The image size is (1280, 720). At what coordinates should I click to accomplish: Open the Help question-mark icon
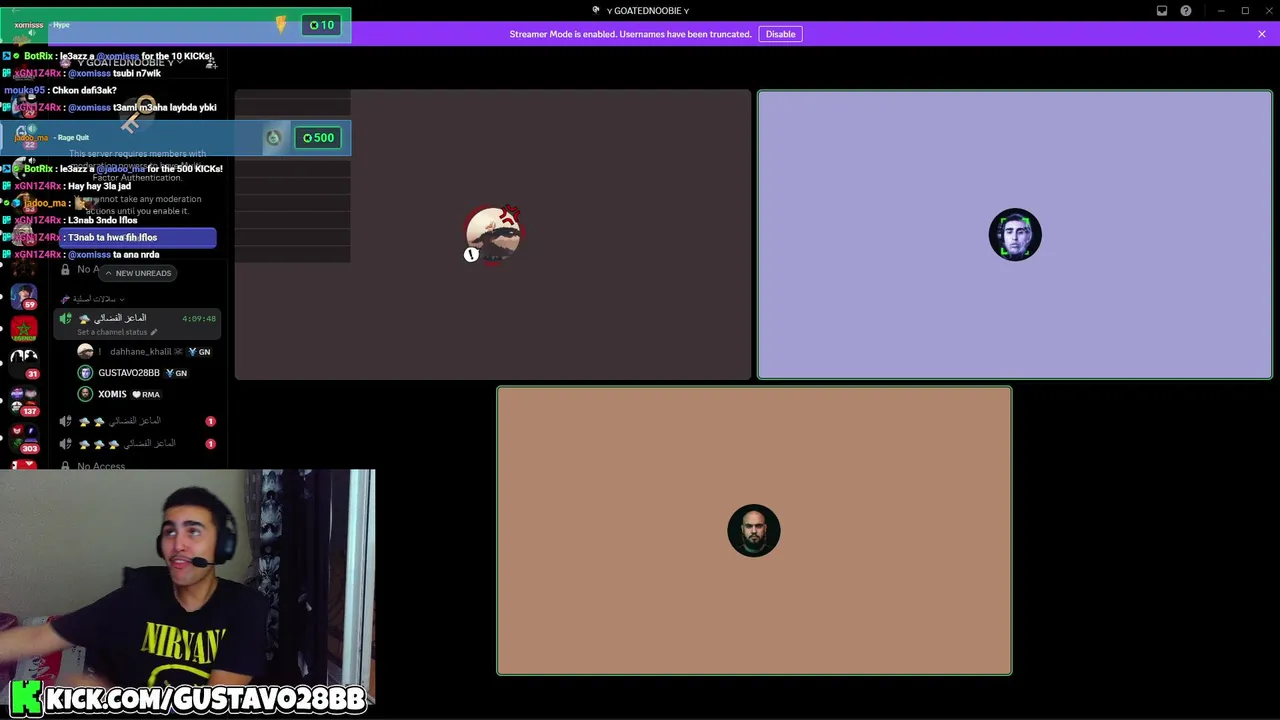pyautogui.click(x=1186, y=11)
